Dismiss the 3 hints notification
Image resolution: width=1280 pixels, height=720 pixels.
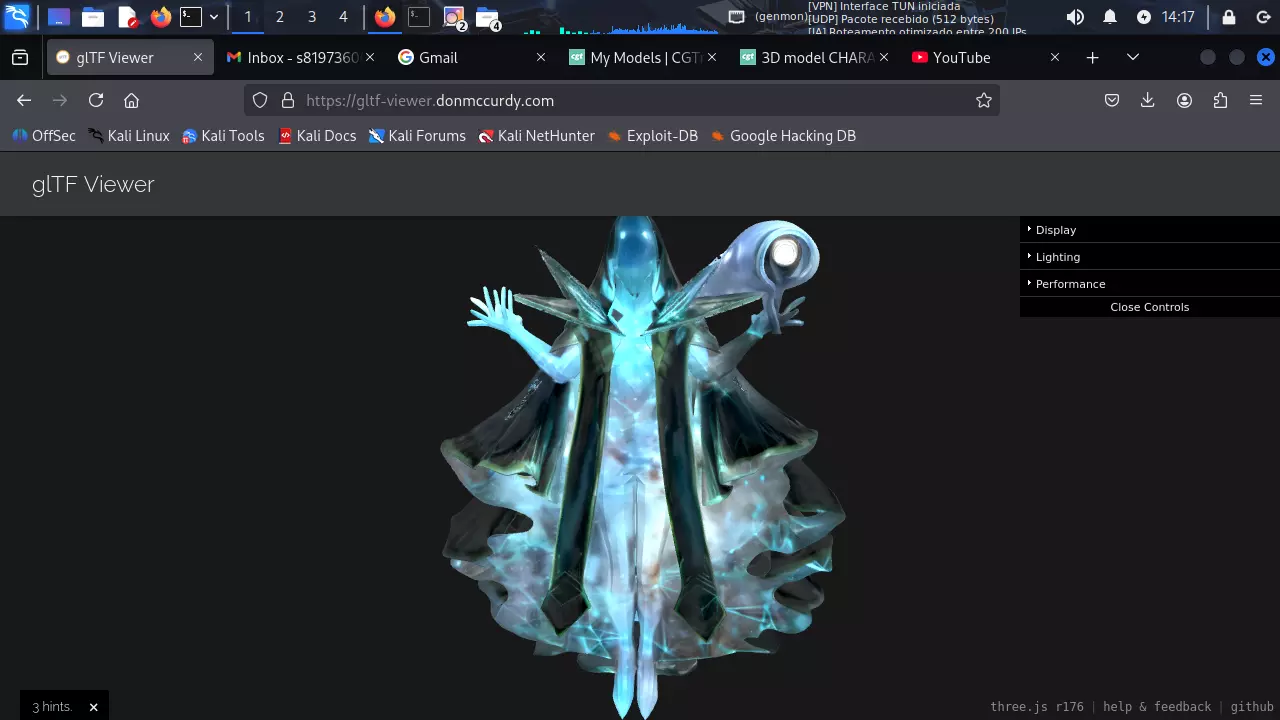point(93,707)
